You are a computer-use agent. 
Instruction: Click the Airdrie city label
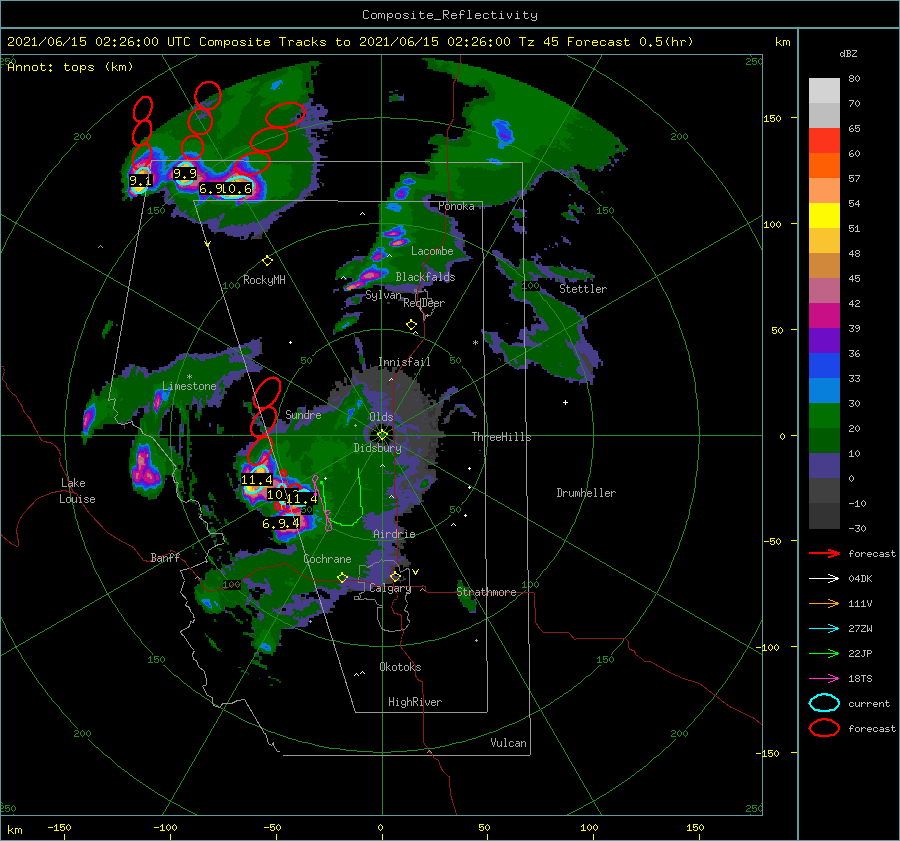[394, 534]
